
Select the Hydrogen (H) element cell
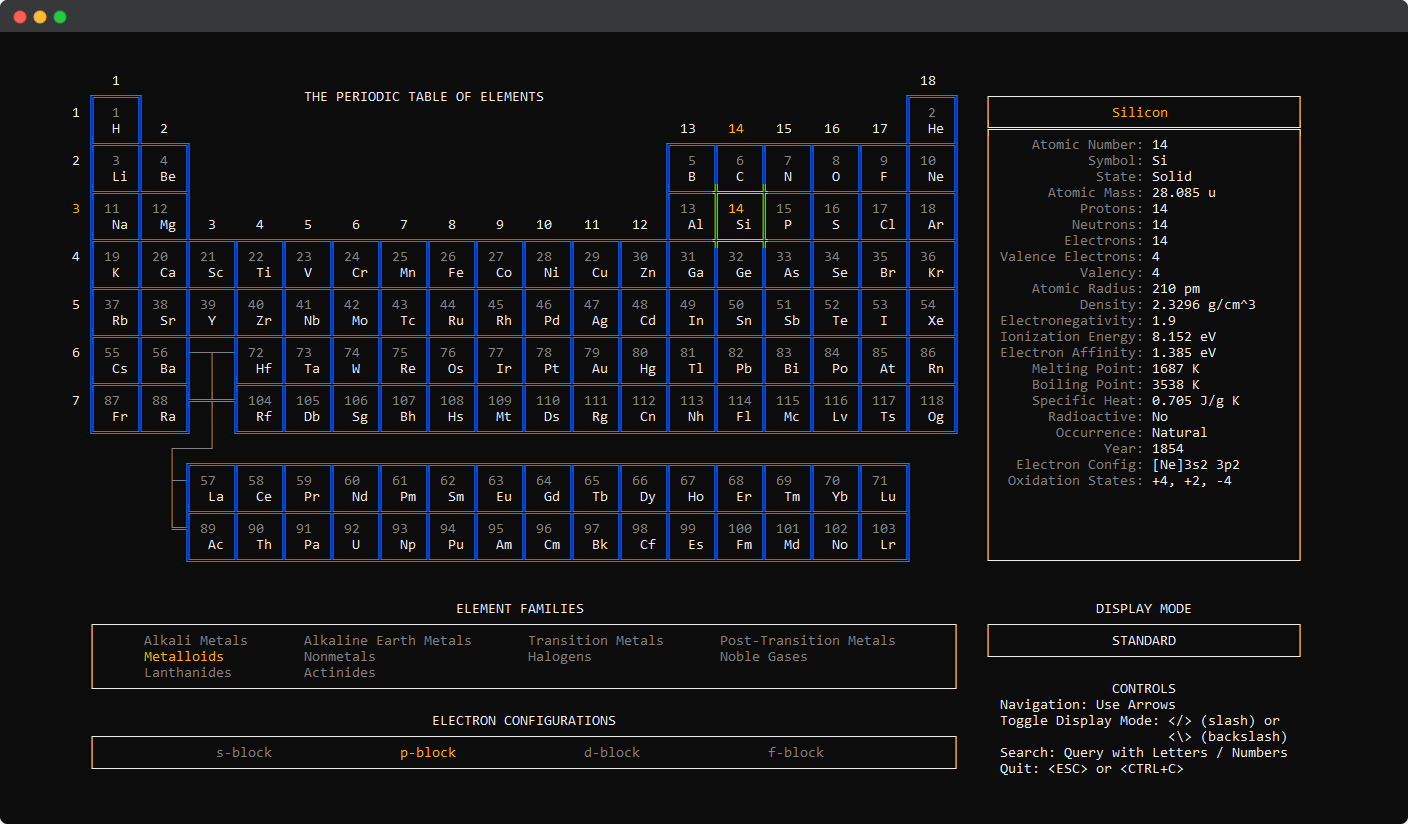coord(116,120)
